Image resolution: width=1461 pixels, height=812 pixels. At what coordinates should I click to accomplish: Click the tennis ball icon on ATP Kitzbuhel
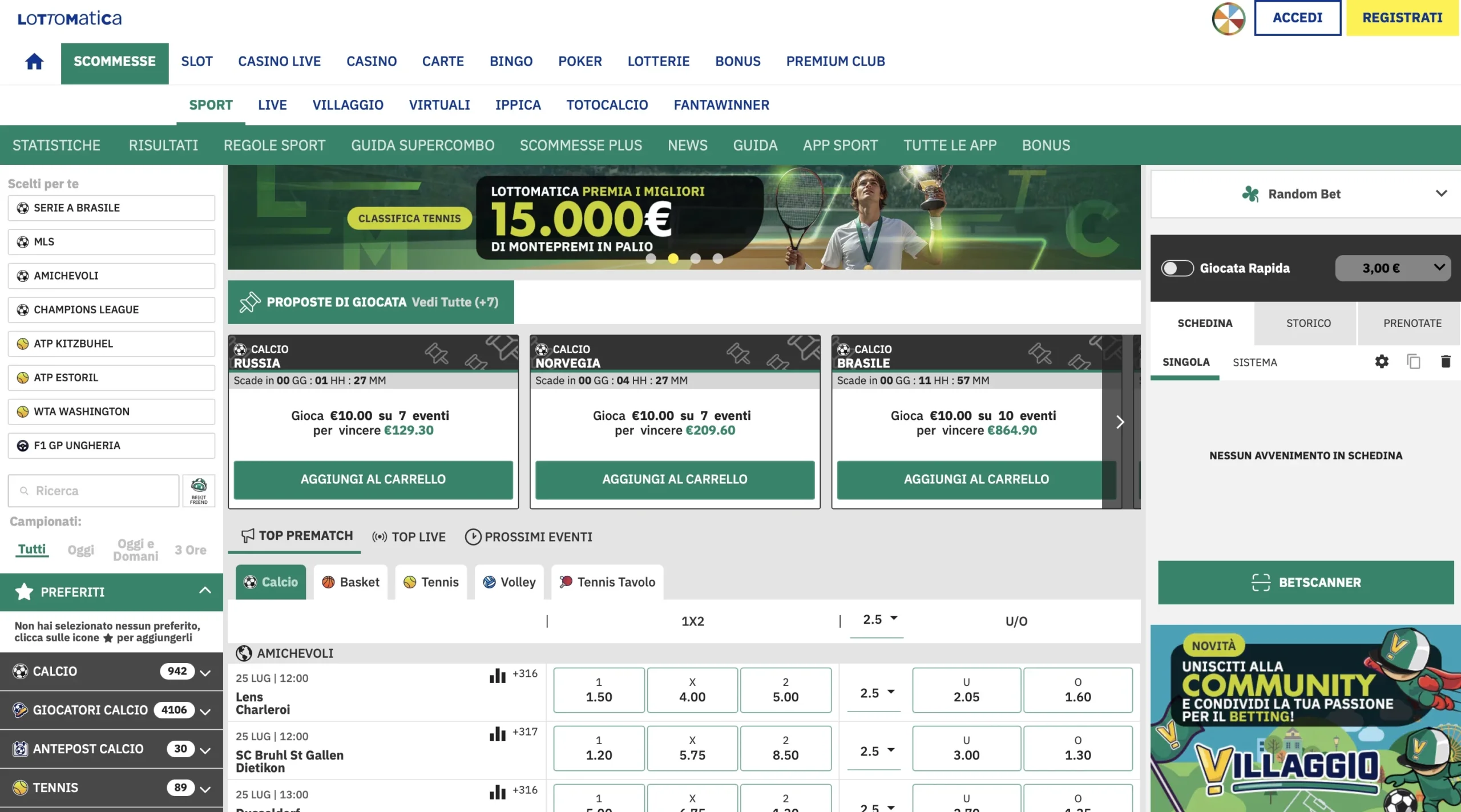click(23, 344)
